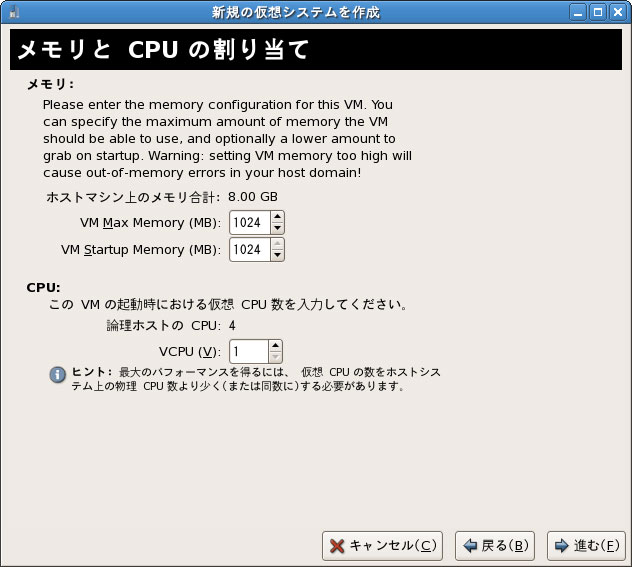Click the window menu icon in the title bar
The image size is (632, 567).
12,12
